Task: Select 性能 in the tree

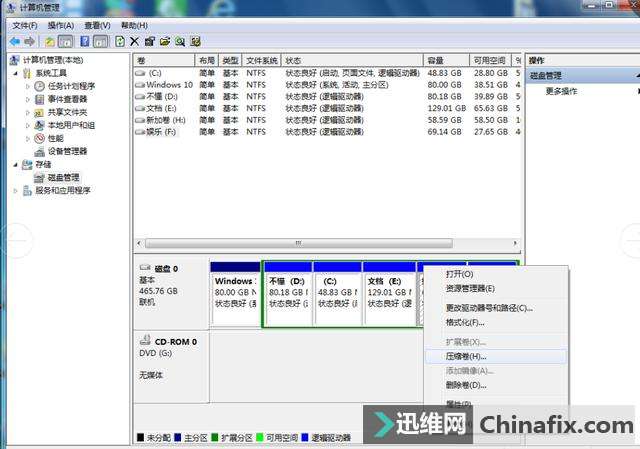Action: click(56, 138)
